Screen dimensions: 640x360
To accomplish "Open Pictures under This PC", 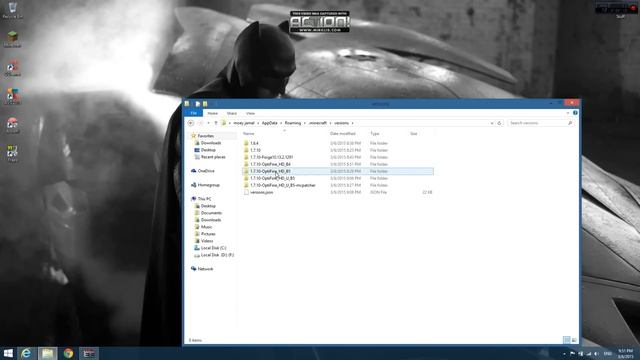I will [208, 234].
